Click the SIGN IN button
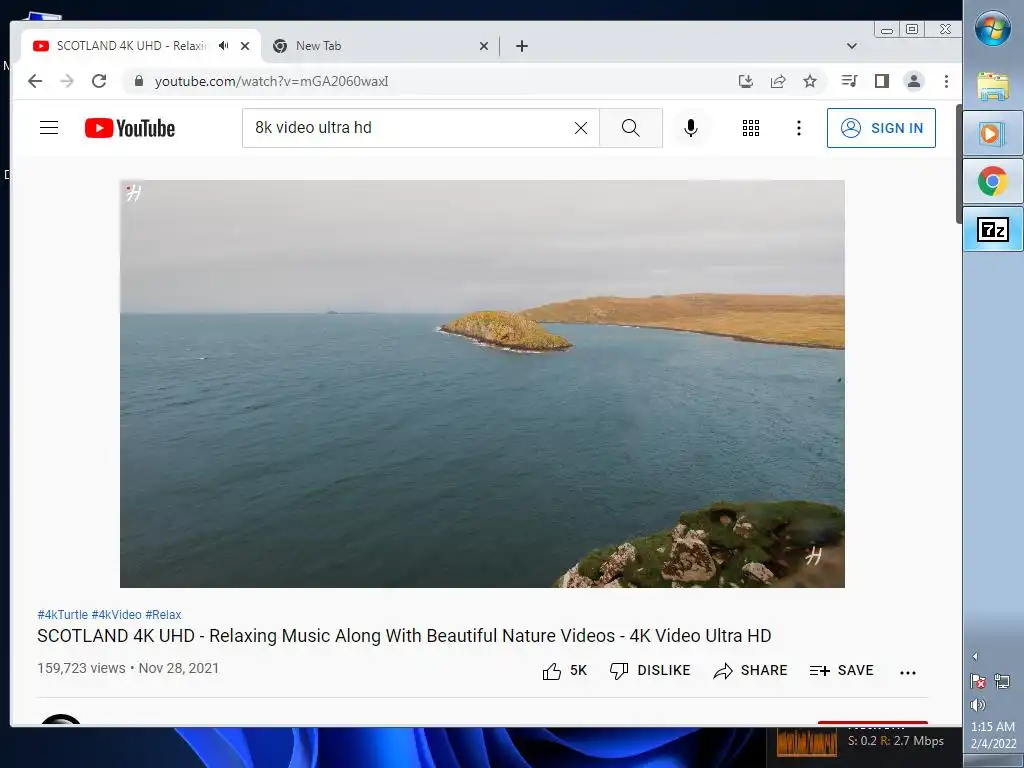Viewport: 1024px width, 768px height. coord(881,128)
